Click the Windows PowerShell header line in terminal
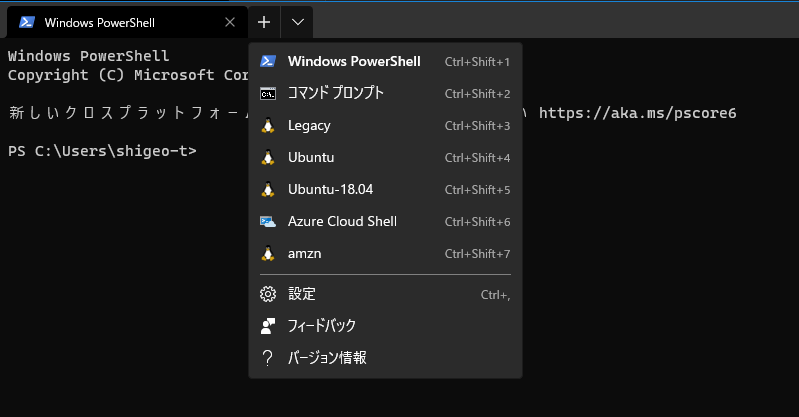Screen dimensions: 799x417 click(88, 56)
